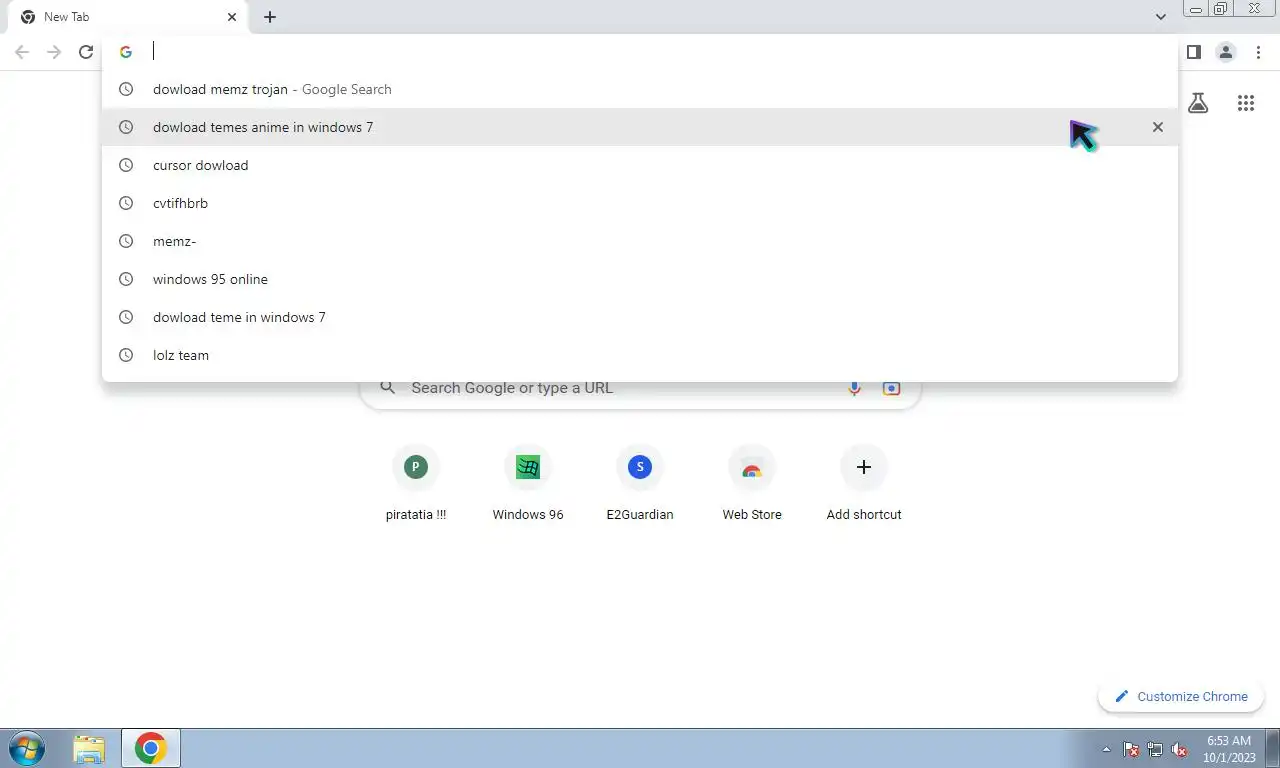Click the history icon beside 'memz-'

click(x=126, y=241)
